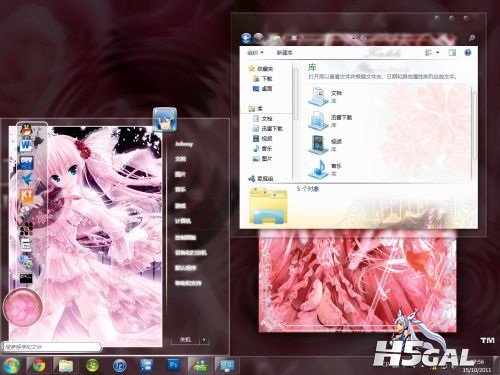The image size is (500, 375).
Task: Click the 关机 shutdown button
Action: pos(185,340)
